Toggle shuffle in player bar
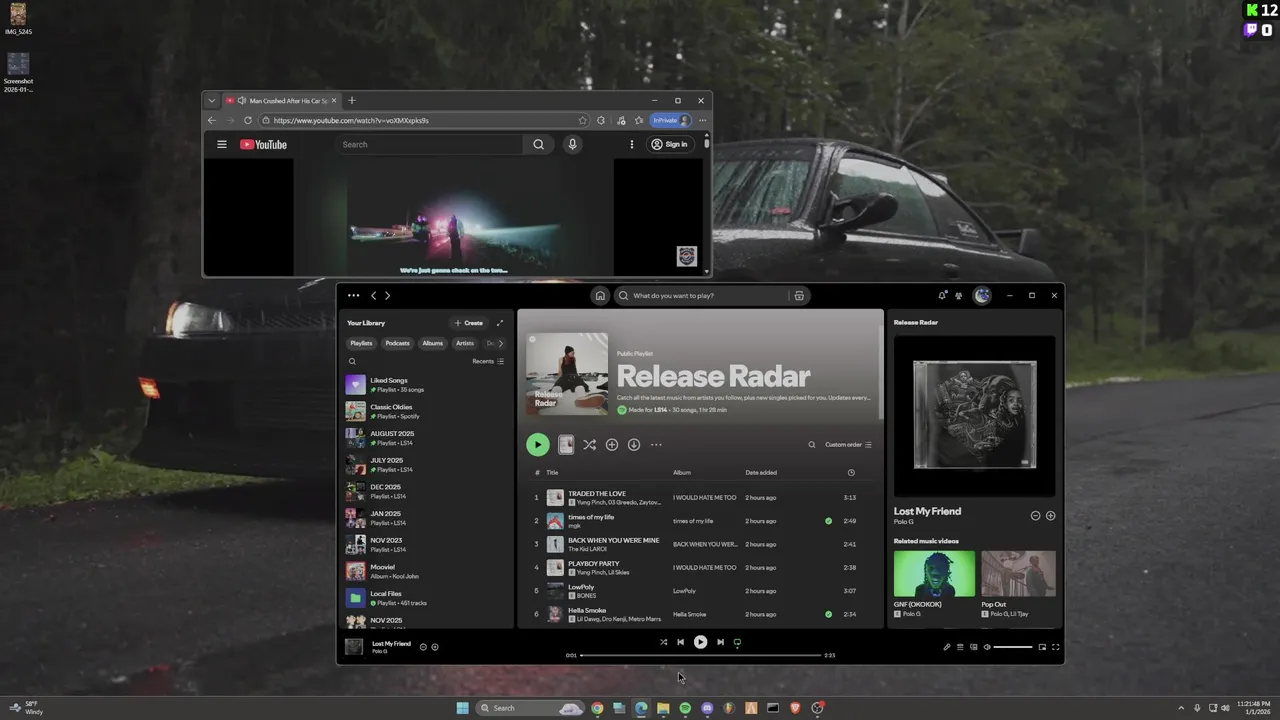 (663, 642)
